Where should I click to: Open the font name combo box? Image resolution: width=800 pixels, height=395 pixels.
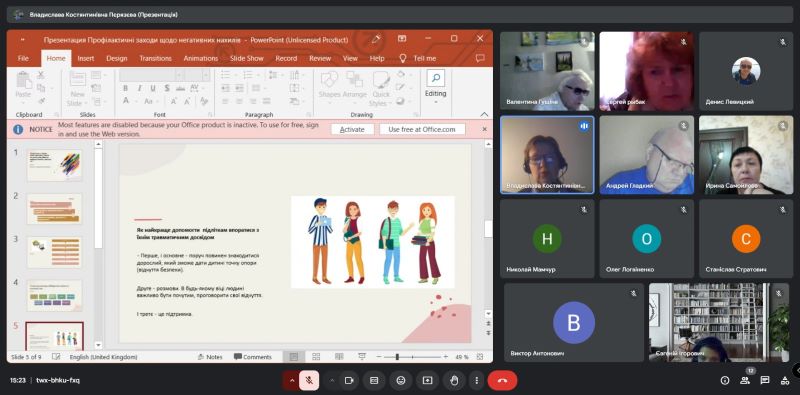(152, 75)
